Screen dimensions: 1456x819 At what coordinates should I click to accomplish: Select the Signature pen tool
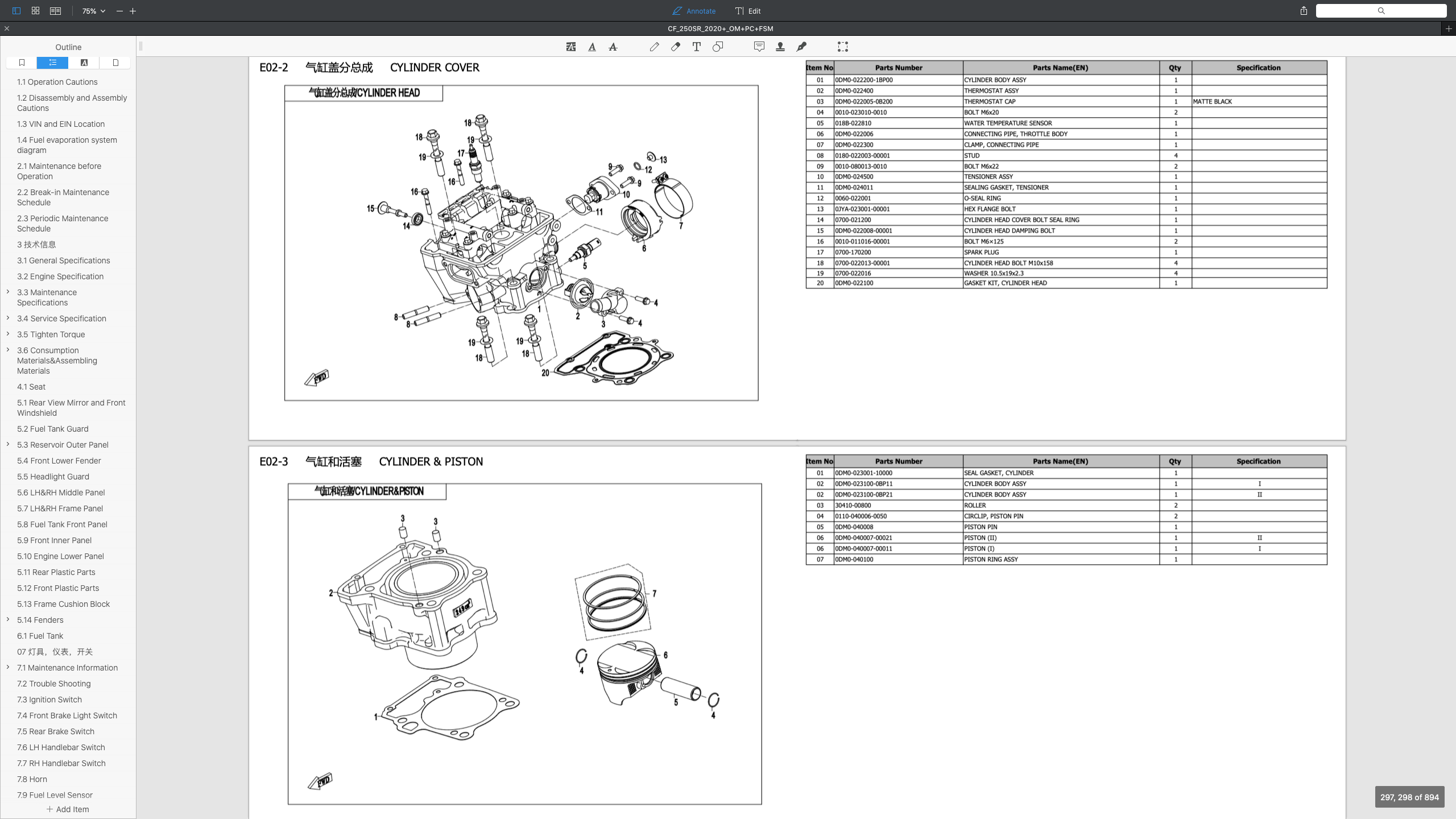pyautogui.click(x=801, y=47)
